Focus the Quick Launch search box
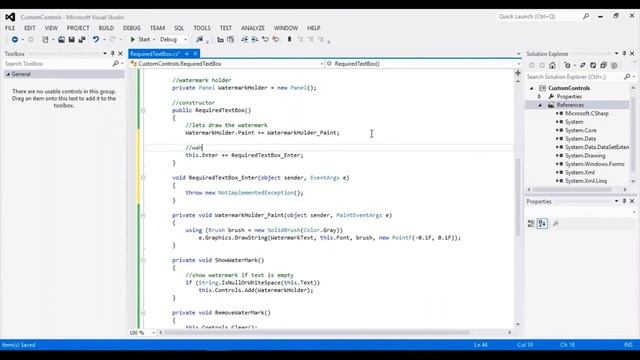The image size is (640, 360). coord(543,16)
